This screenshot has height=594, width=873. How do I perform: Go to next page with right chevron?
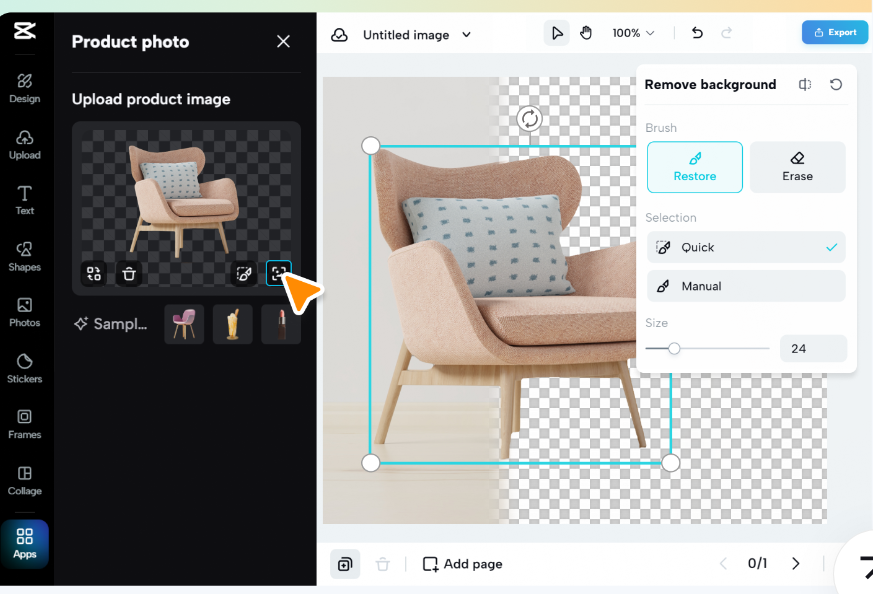pyautogui.click(x=796, y=563)
